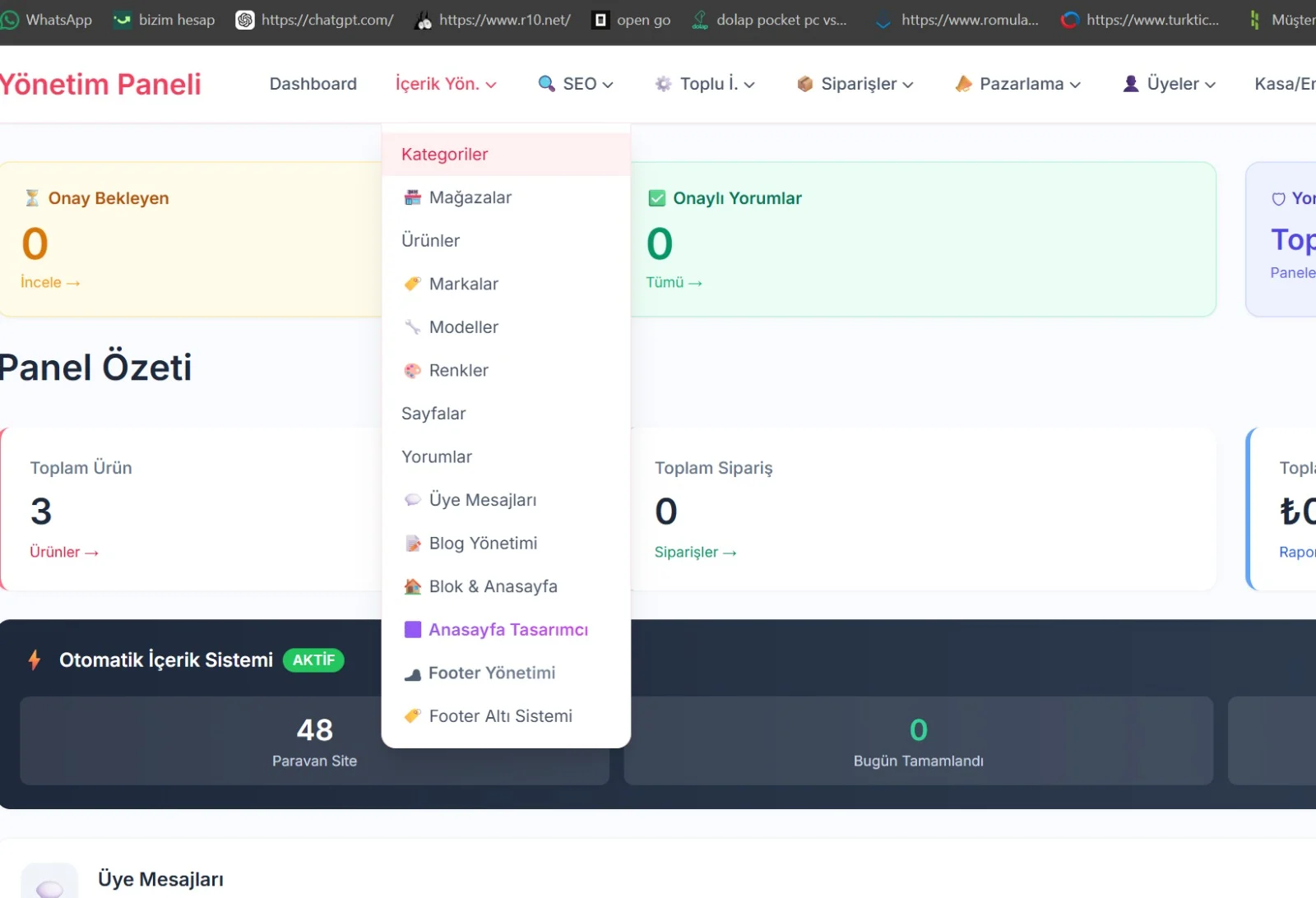This screenshot has height=898, width=1316.
Task: Click the open go bookmark icon
Action: coord(600,20)
